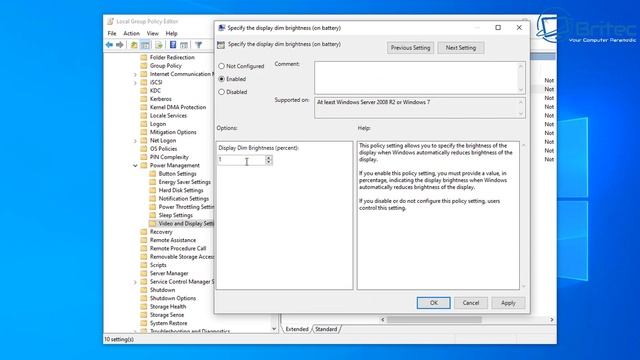The width and height of the screenshot is (640, 360).
Task: Switch to the Standard tab
Action: coord(326,329)
